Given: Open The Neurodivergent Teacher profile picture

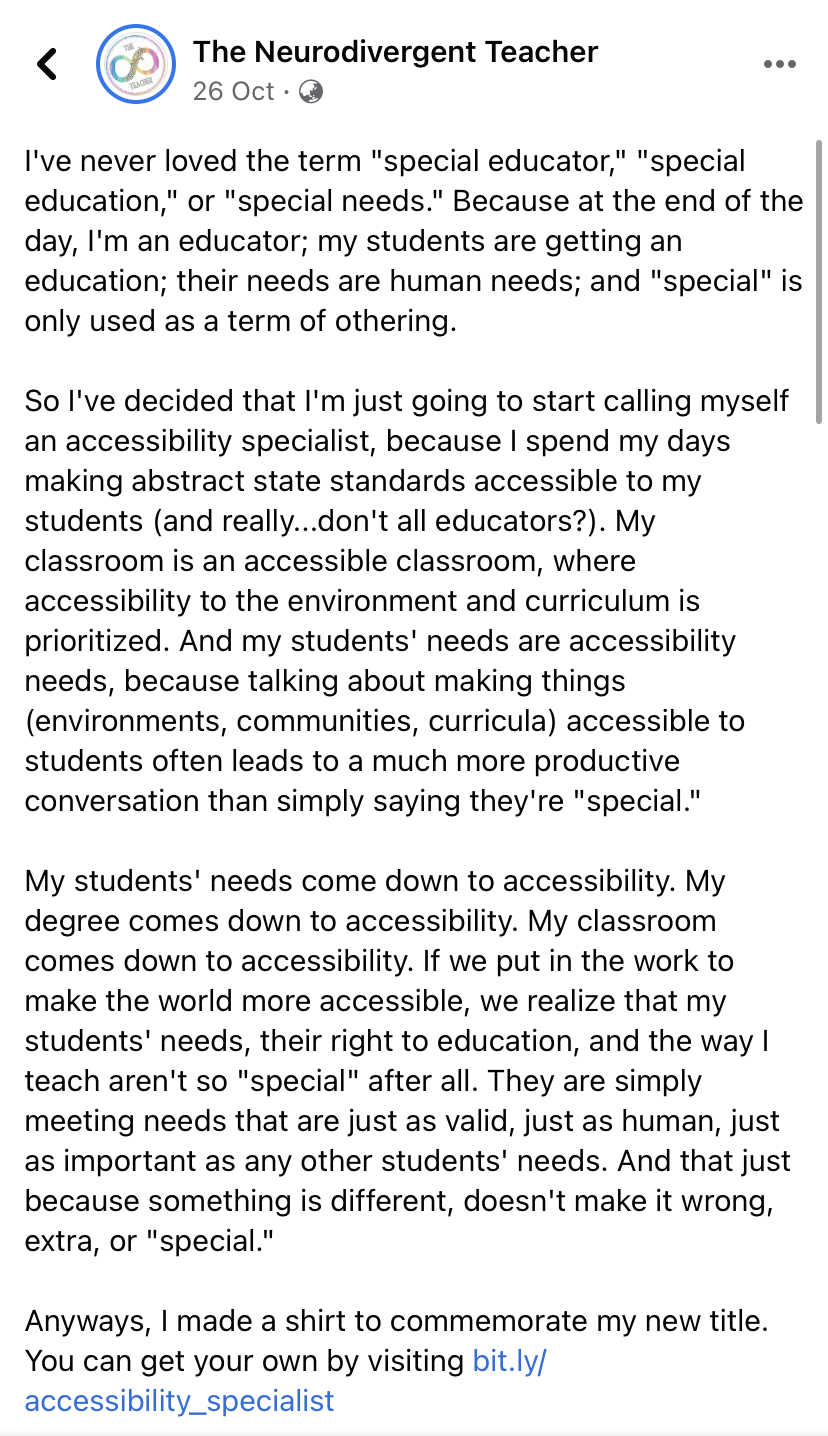Looking at the screenshot, I should pyautogui.click(x=135, y=64).
